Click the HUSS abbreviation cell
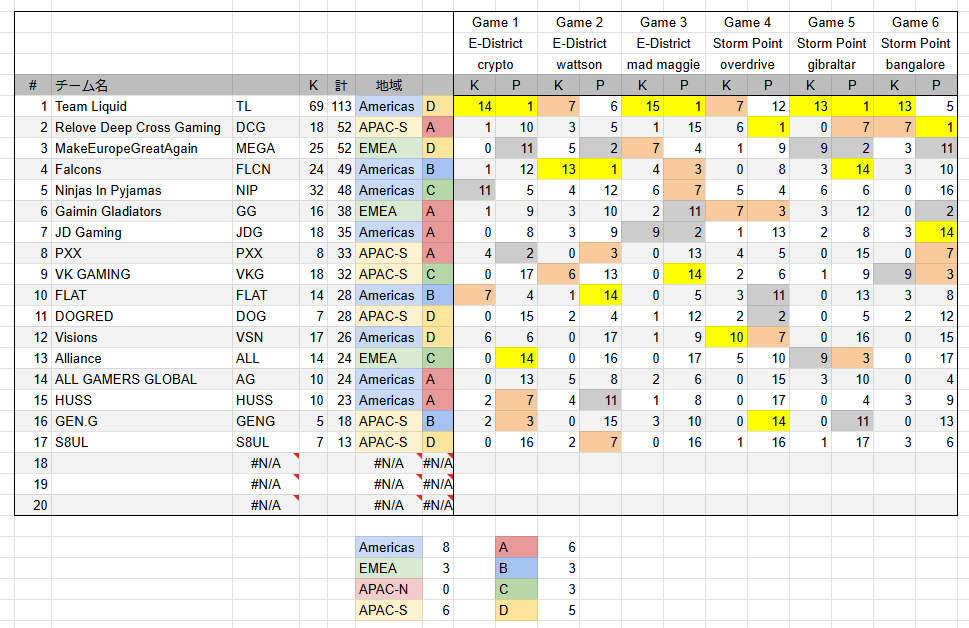Viewport: 969px width, 628px height. [266, 401]
